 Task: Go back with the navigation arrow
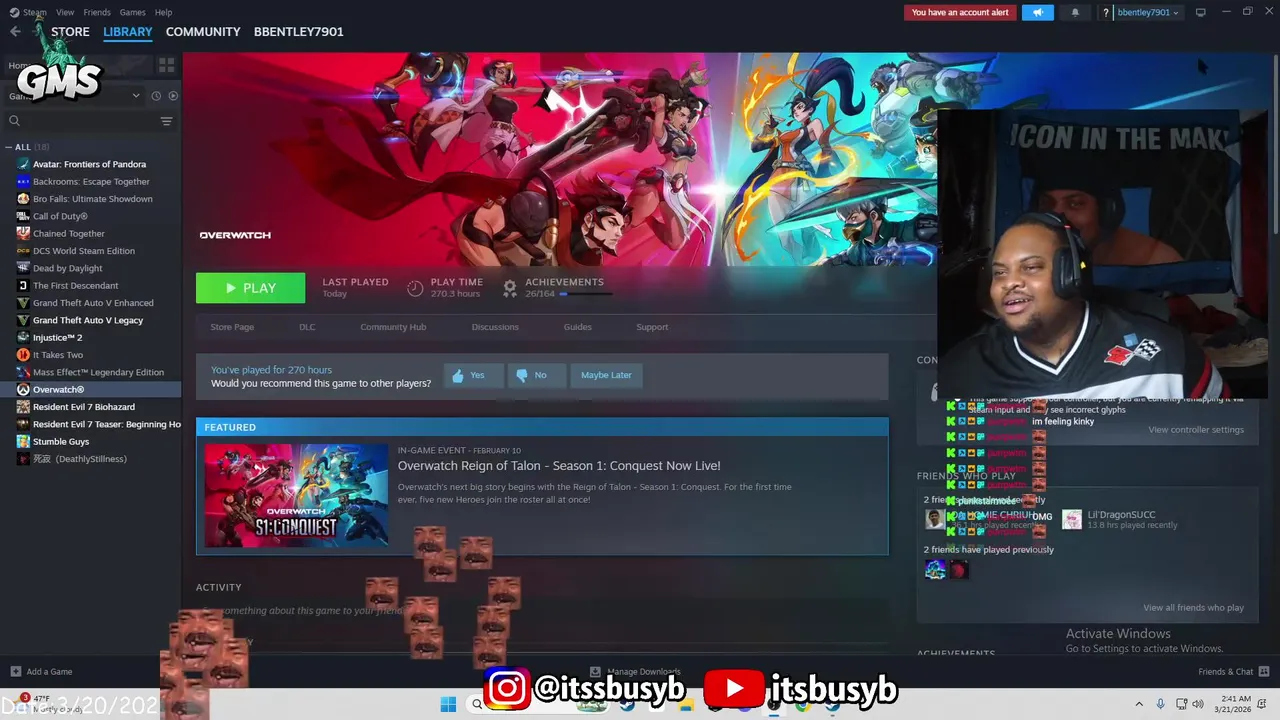point(15,32)
